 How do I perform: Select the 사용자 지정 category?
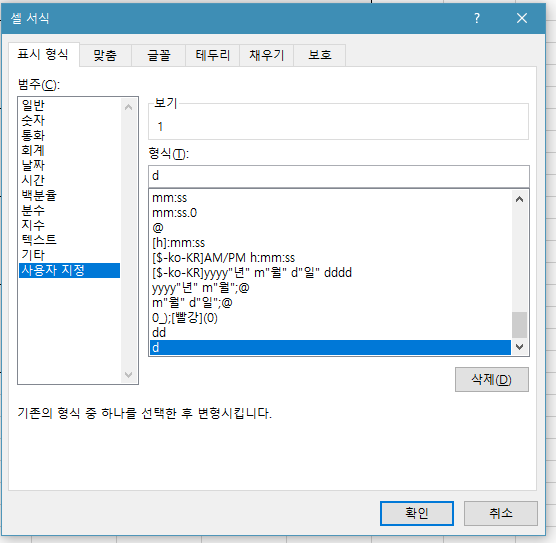click(69, 270)
